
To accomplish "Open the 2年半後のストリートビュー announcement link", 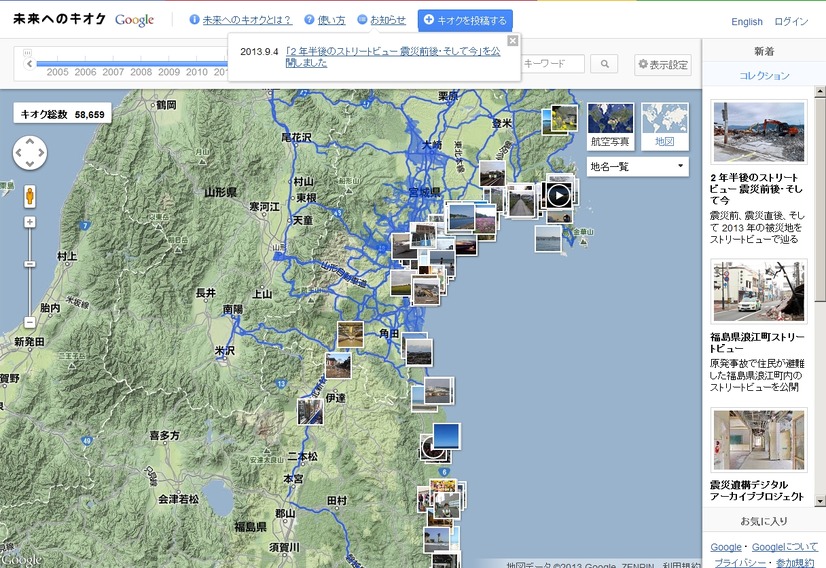I will click(x=392, y=57).
